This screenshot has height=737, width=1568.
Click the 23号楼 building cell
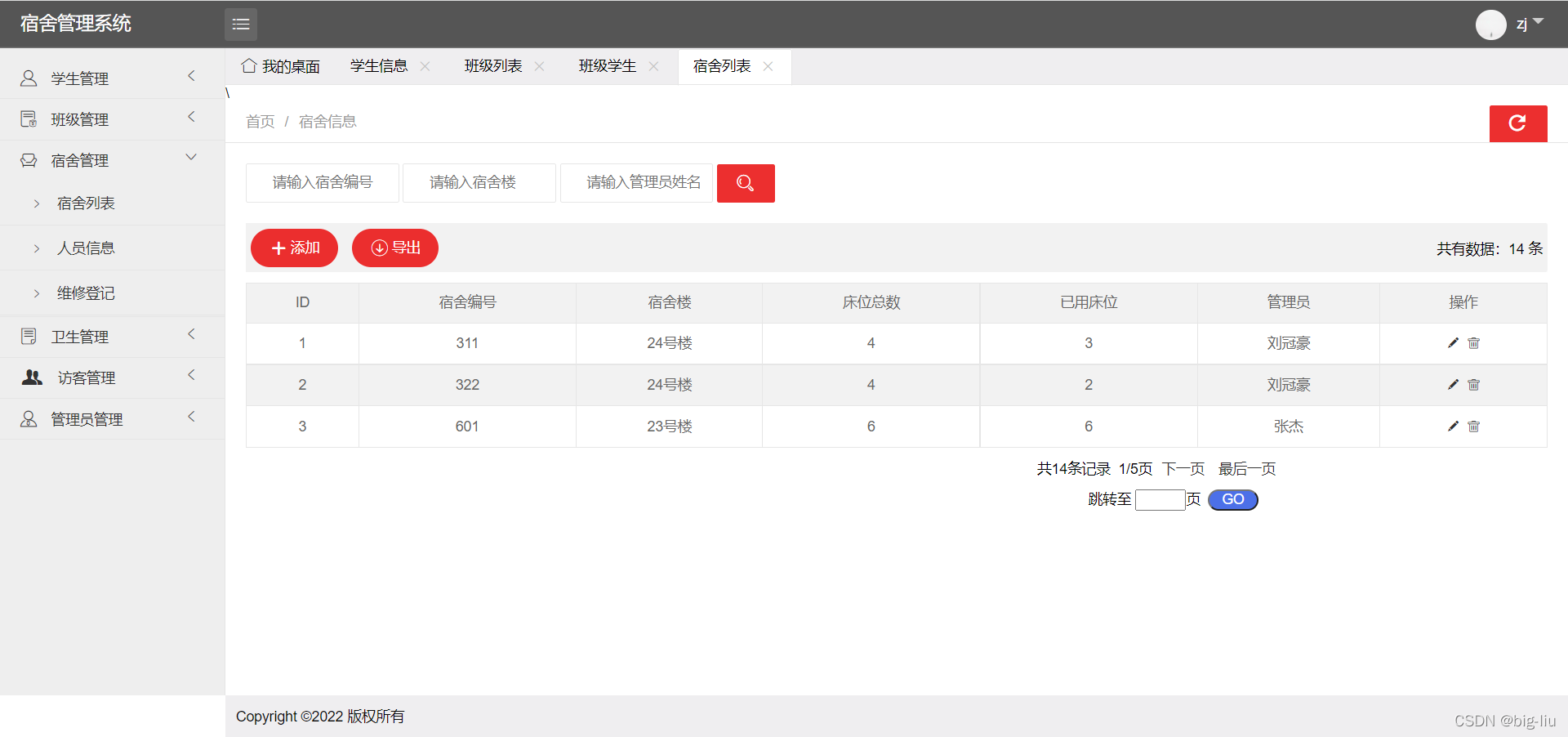tap(670, 427)
